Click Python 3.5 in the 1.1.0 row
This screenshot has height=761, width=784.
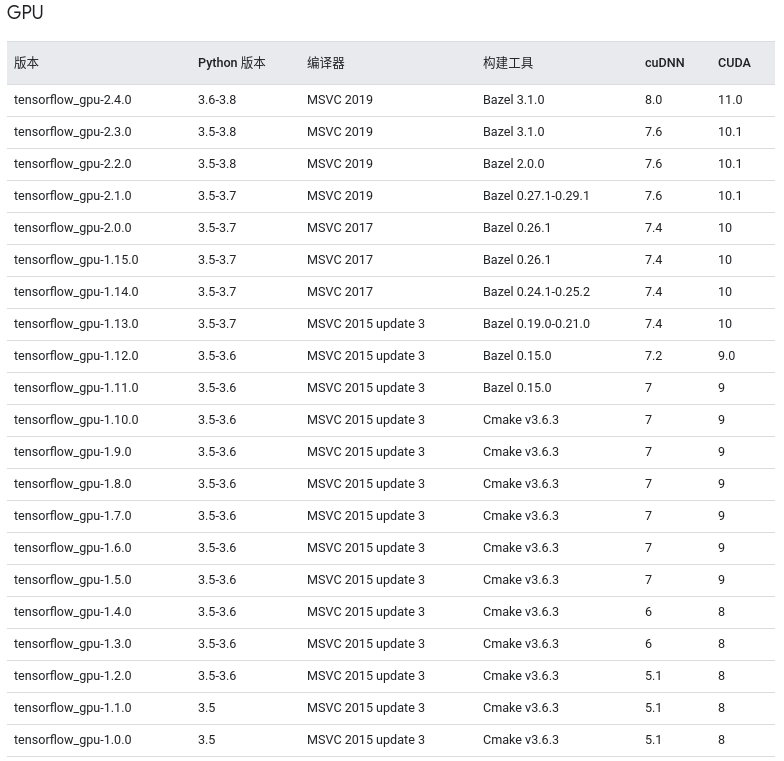pos(206,708)
